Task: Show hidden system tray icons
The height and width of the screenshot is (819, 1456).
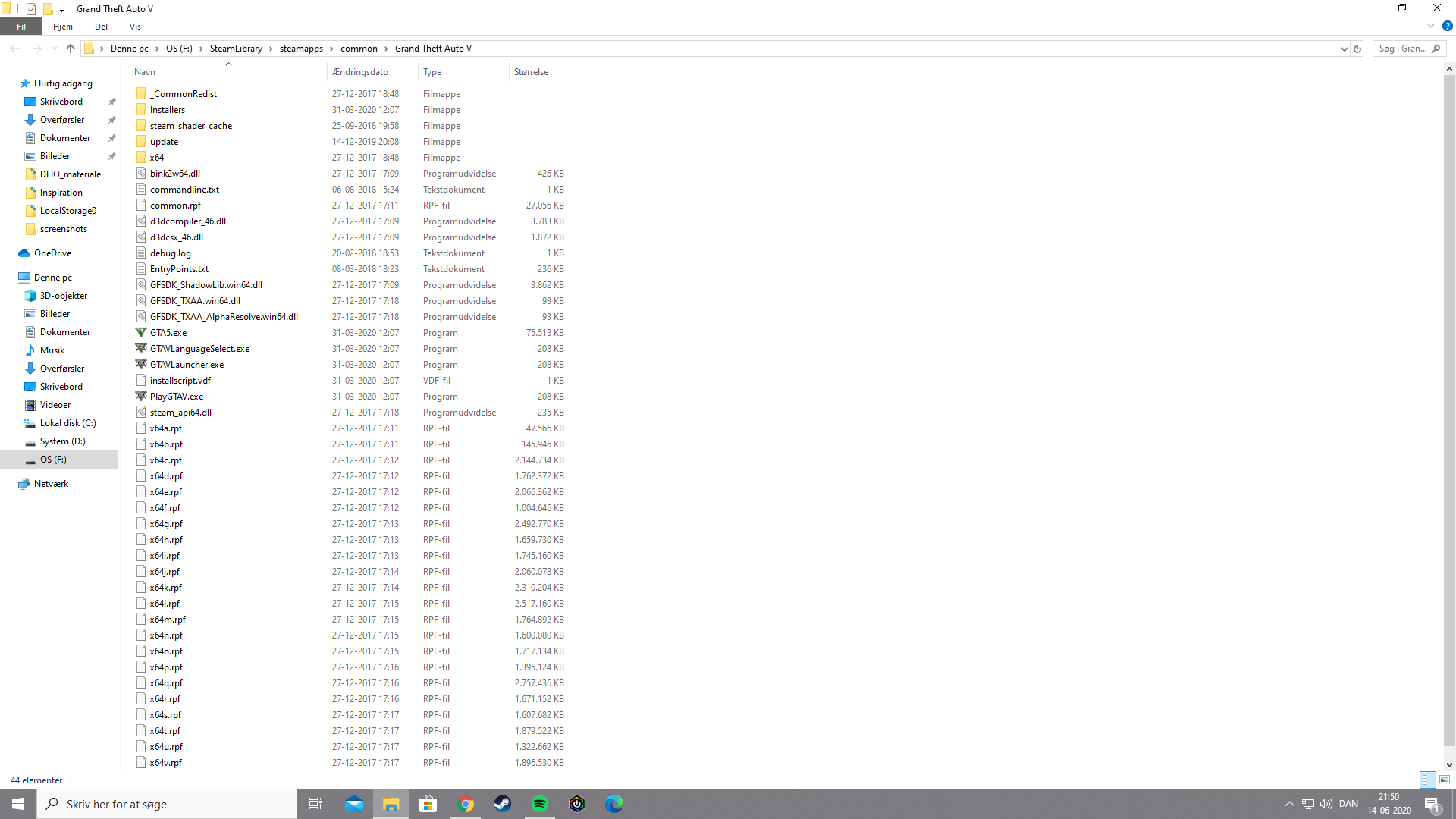Action: pyautogui.click(x=1289, y=804)
